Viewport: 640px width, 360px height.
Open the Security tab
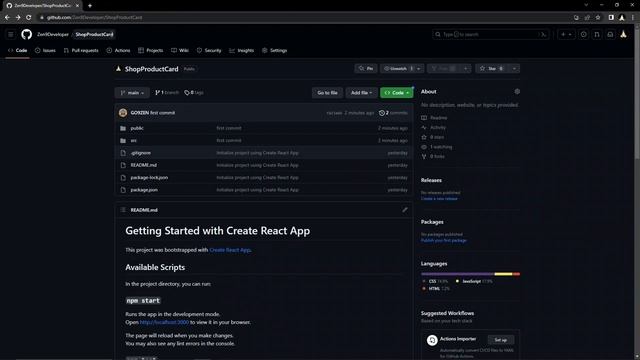pyautogui.click(x=209, y=51)
